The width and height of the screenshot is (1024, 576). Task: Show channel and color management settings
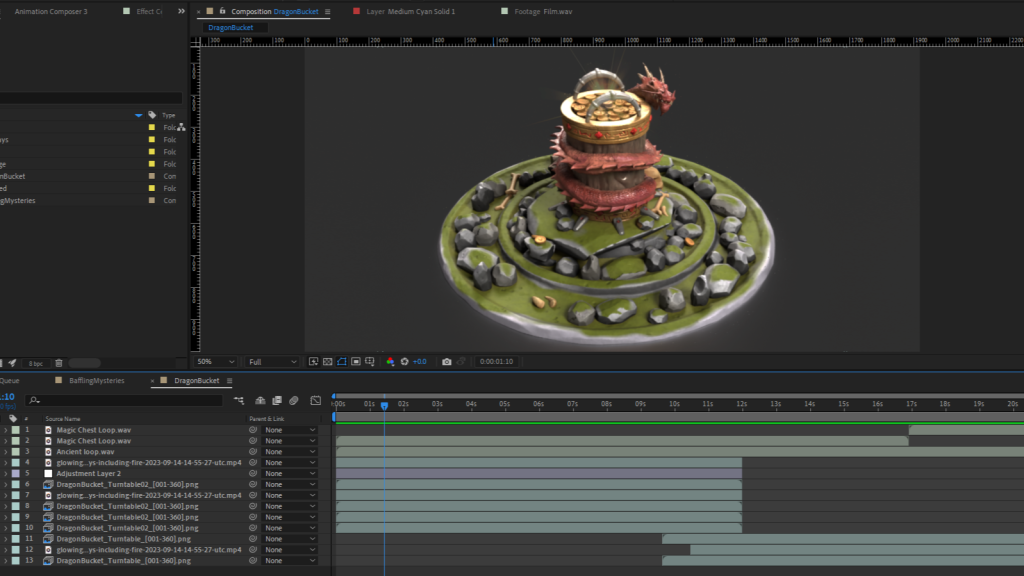(x=390, y=361)
